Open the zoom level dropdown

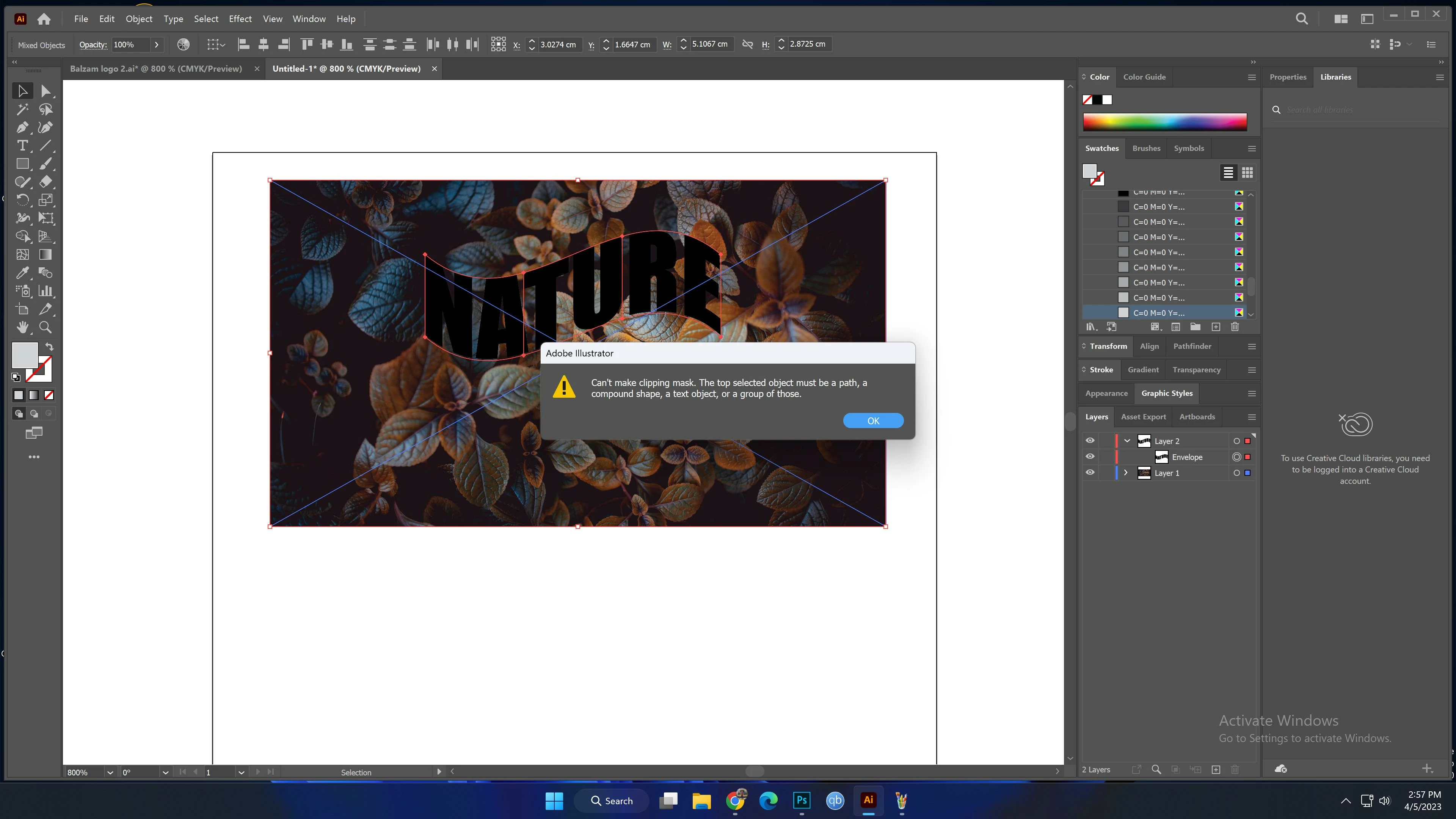(110, 772)
